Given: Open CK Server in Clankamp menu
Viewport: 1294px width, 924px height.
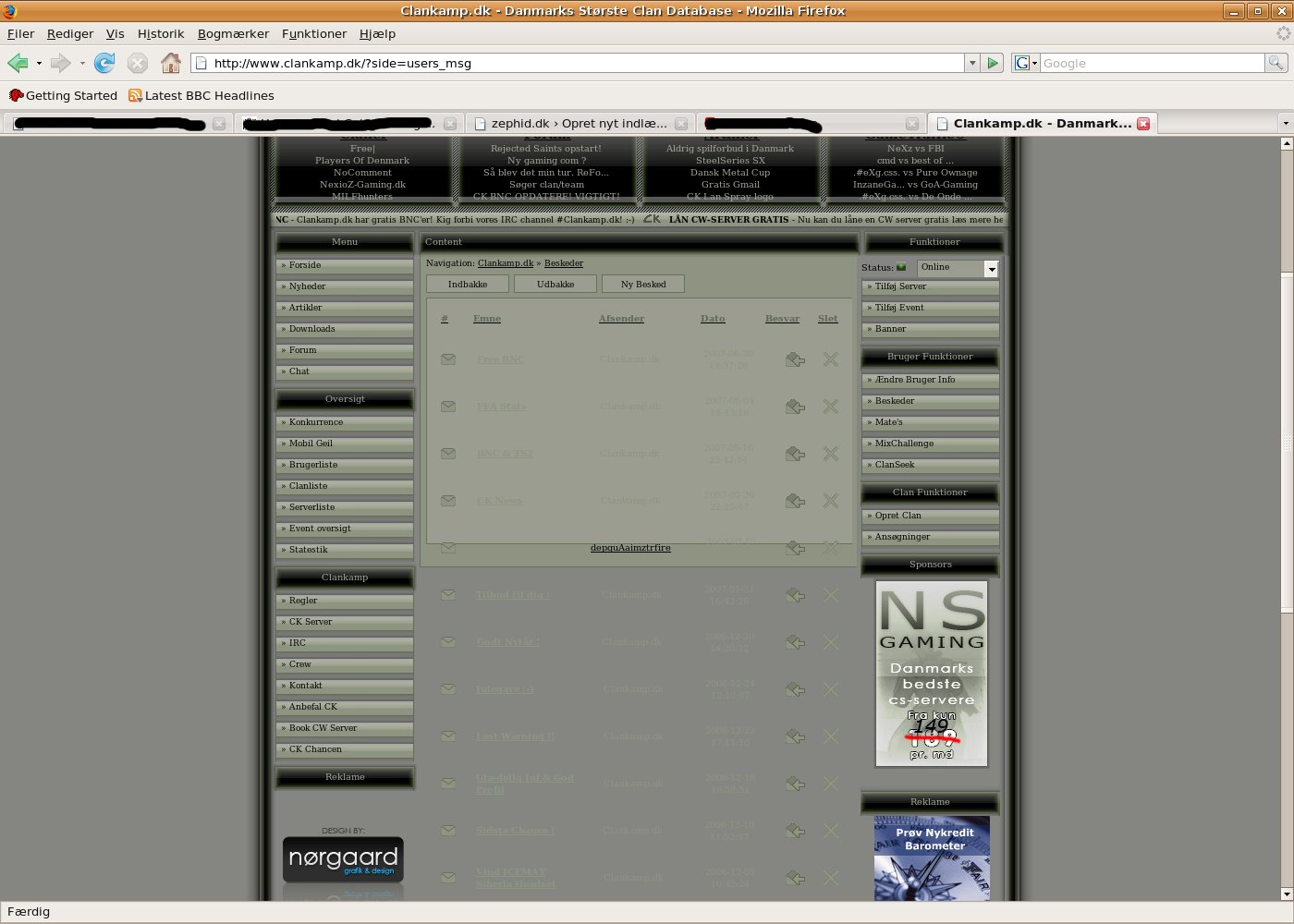Looking at the screenshot, I should 345,623.
